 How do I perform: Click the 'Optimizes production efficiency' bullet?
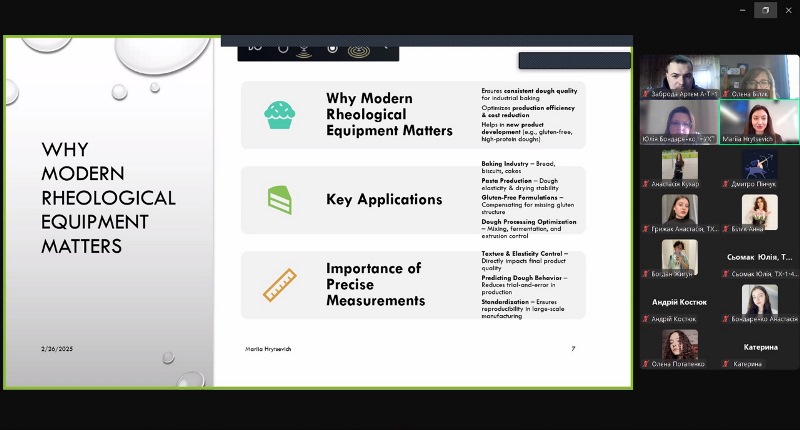(x=528, y=111)
